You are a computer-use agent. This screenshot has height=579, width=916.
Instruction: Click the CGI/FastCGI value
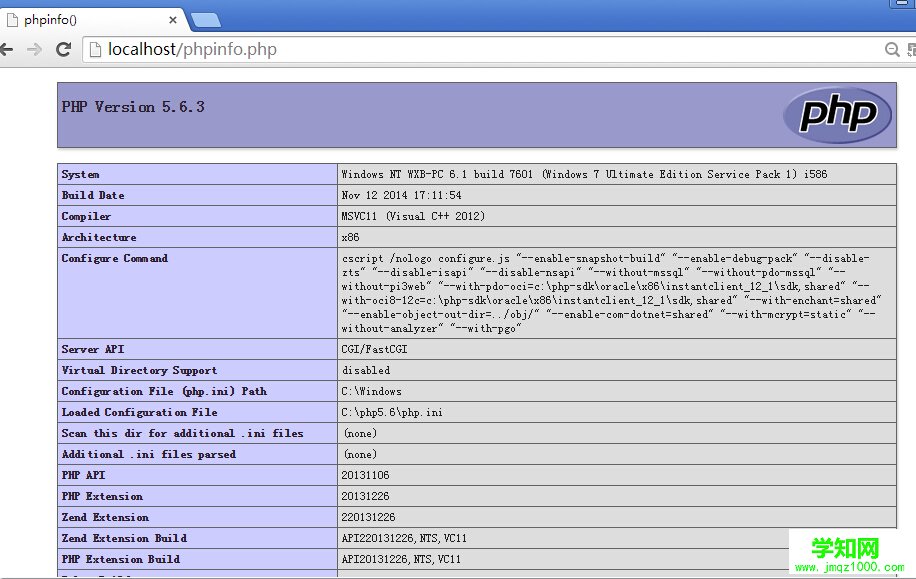[374, 349]
